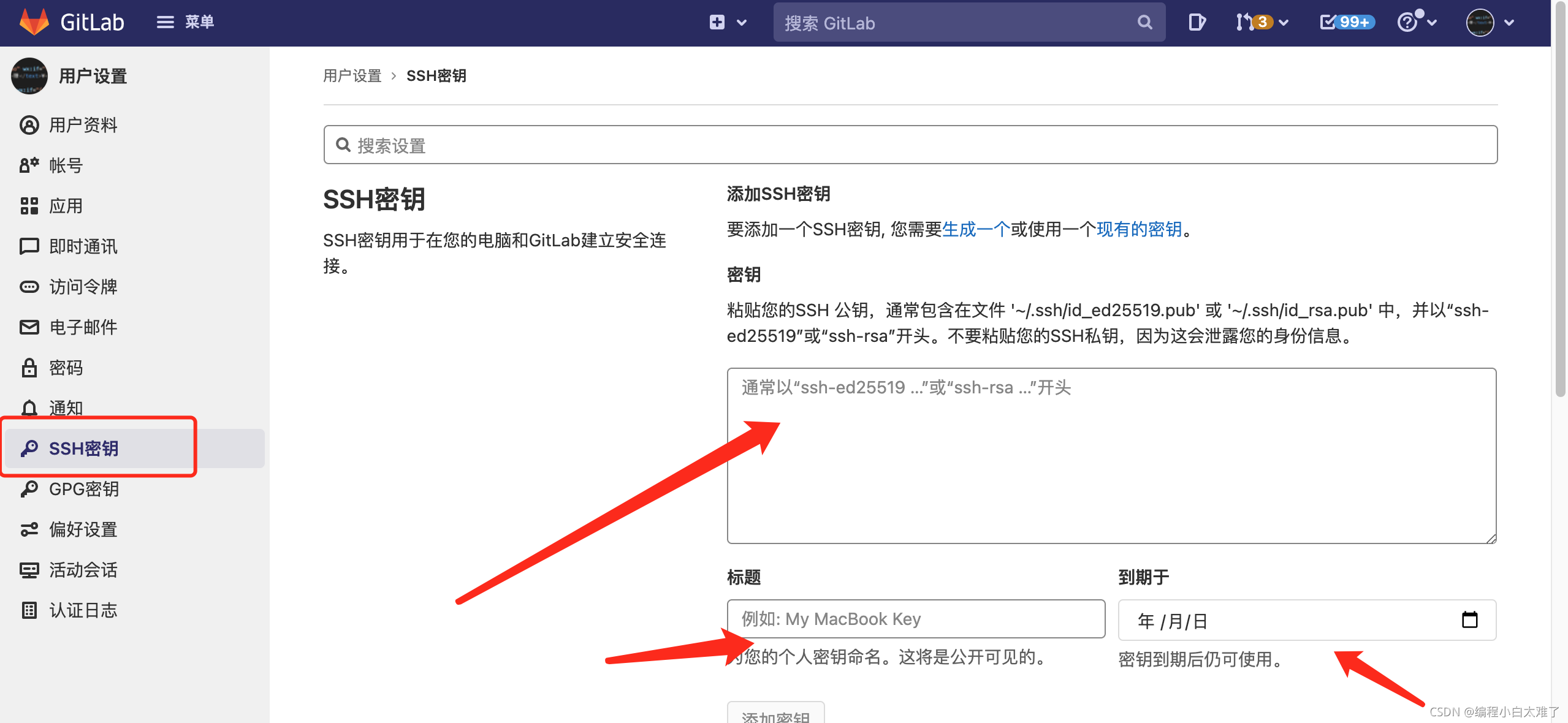Viewport: 1568px width, 723px height.
Task: Focus the SSH key textarea
Action: (x=1111, y=456)
